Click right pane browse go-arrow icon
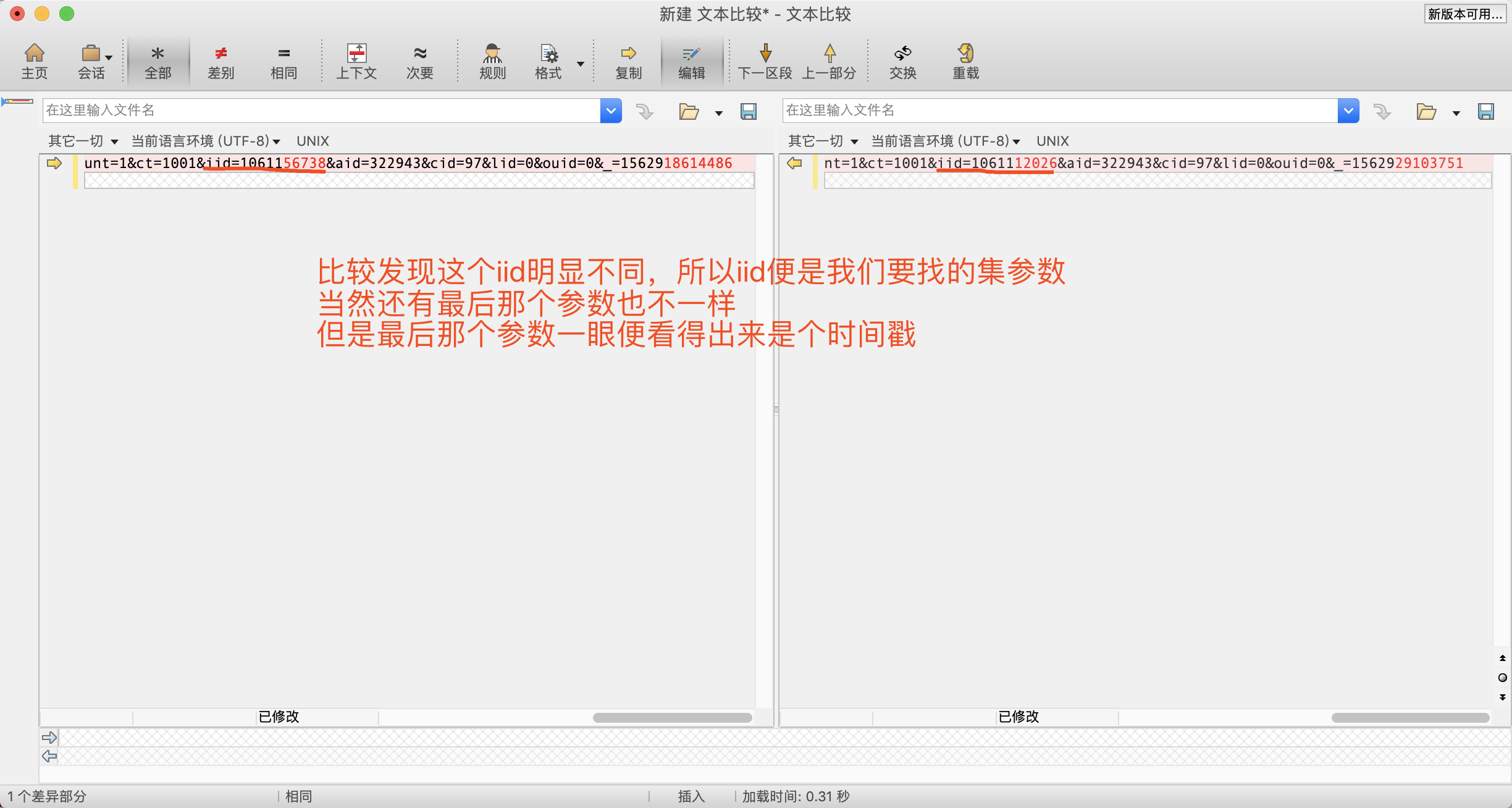The height and width of the screenshot is (808, 1512). pyautogui.click(x=1382, y=111)
